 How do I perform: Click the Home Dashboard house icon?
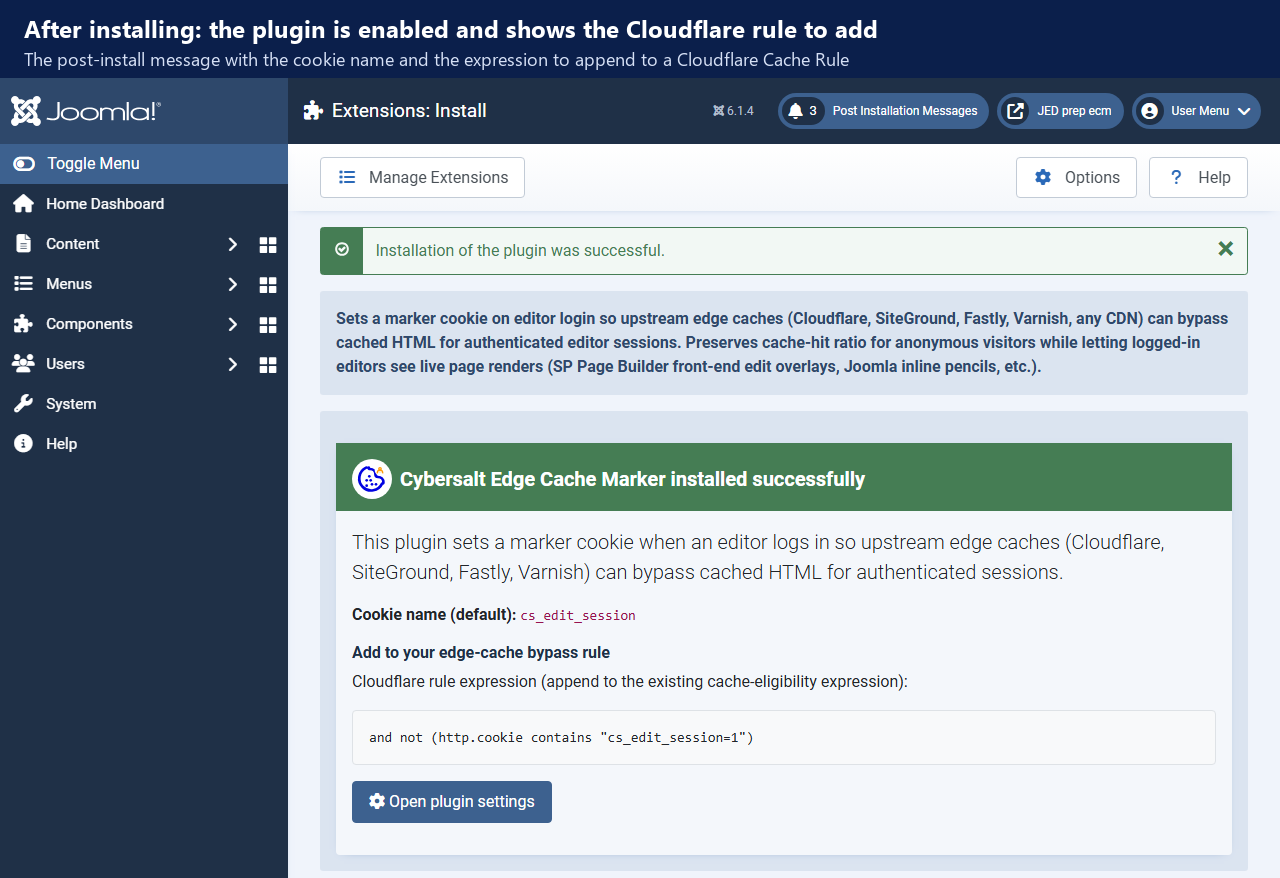[23, 204]
